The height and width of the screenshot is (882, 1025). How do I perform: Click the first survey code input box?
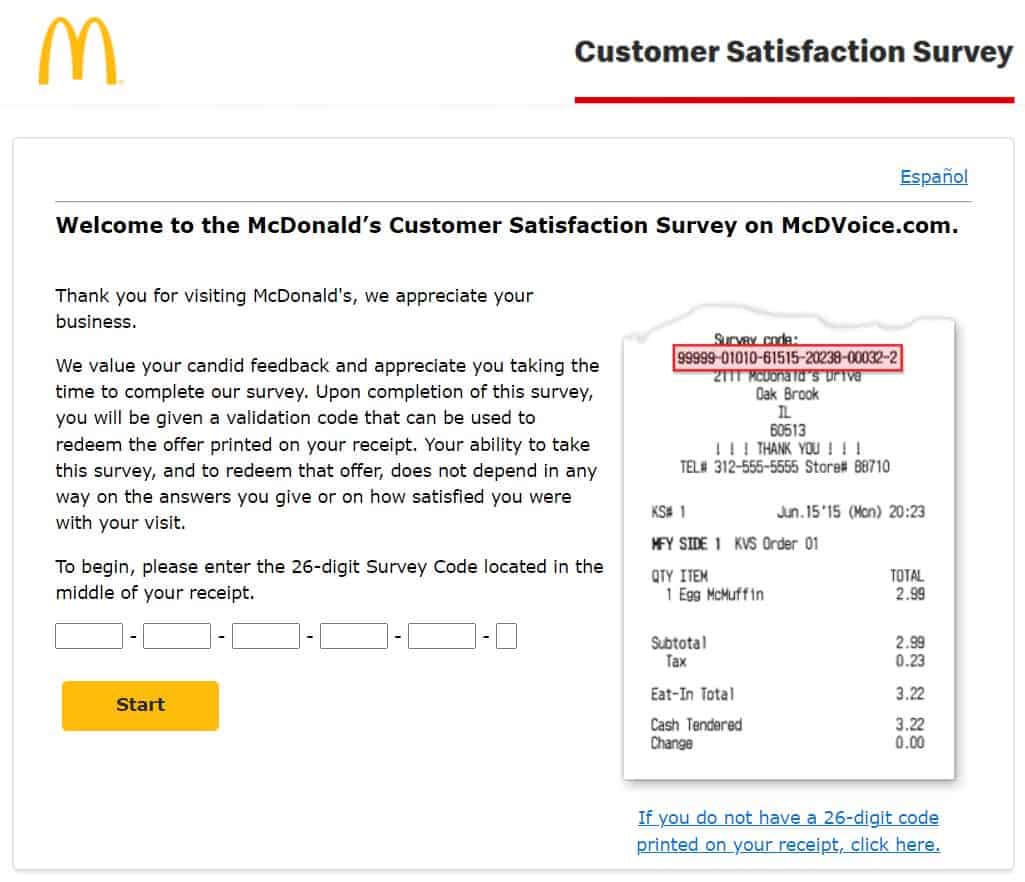coord(89,636)
